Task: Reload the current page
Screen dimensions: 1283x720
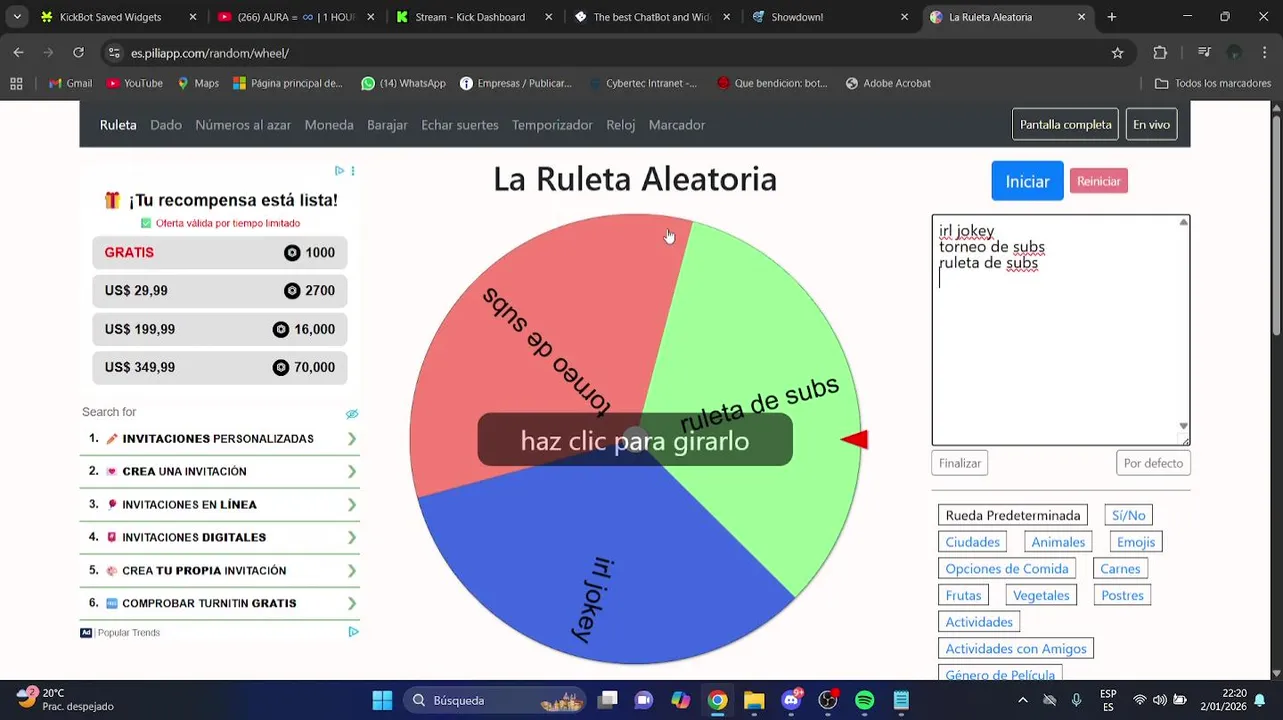Action: click(x=78, y=53)
